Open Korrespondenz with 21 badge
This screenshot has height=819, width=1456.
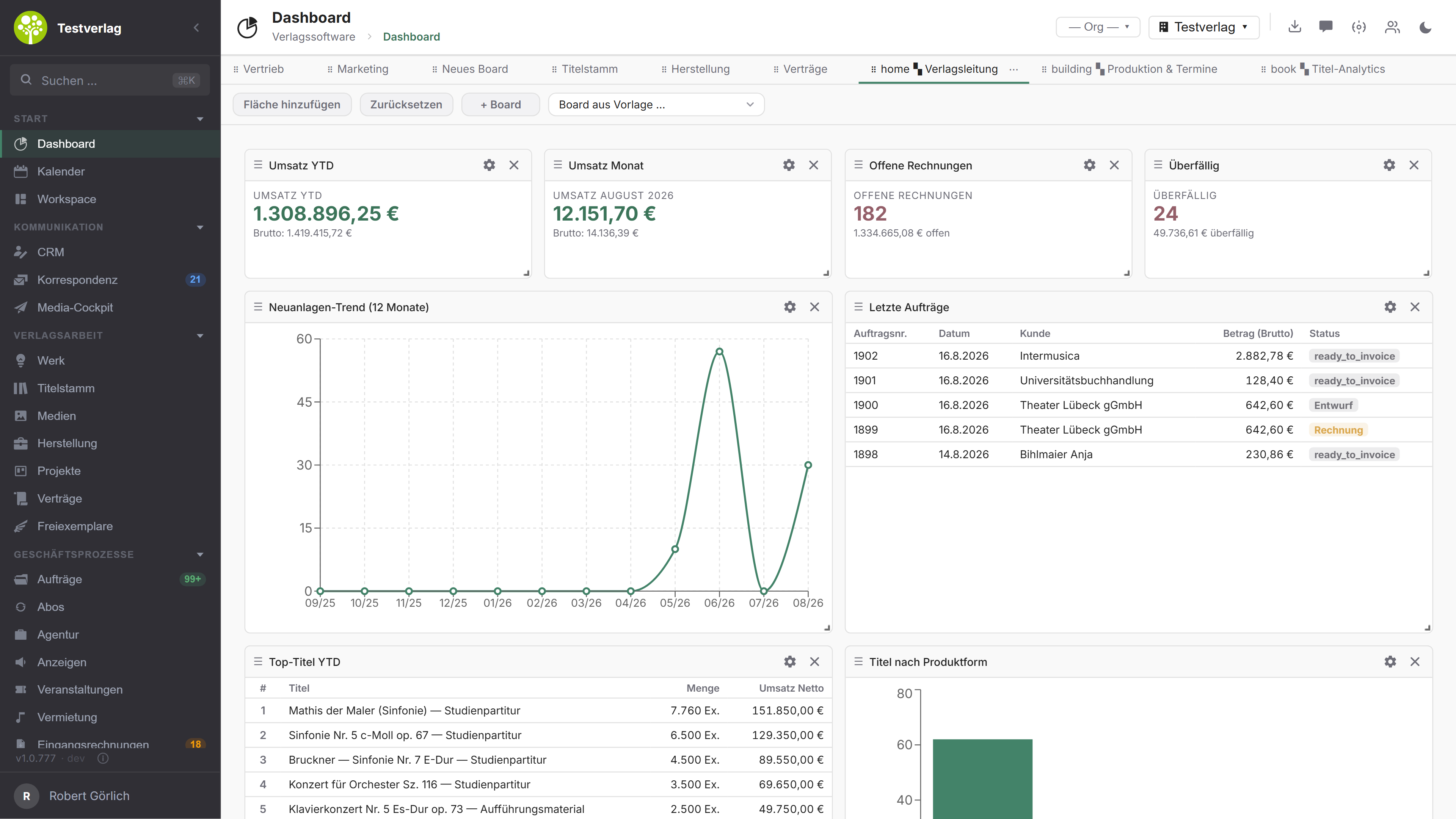click(110, 280)
